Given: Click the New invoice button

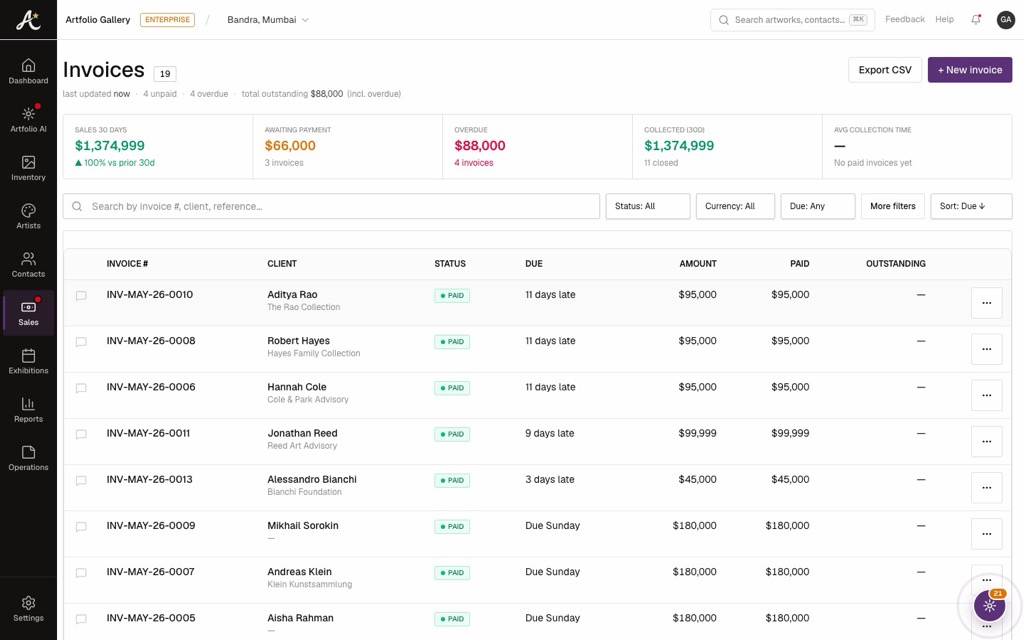Looking at the screenshot, I should click(970, 70).
